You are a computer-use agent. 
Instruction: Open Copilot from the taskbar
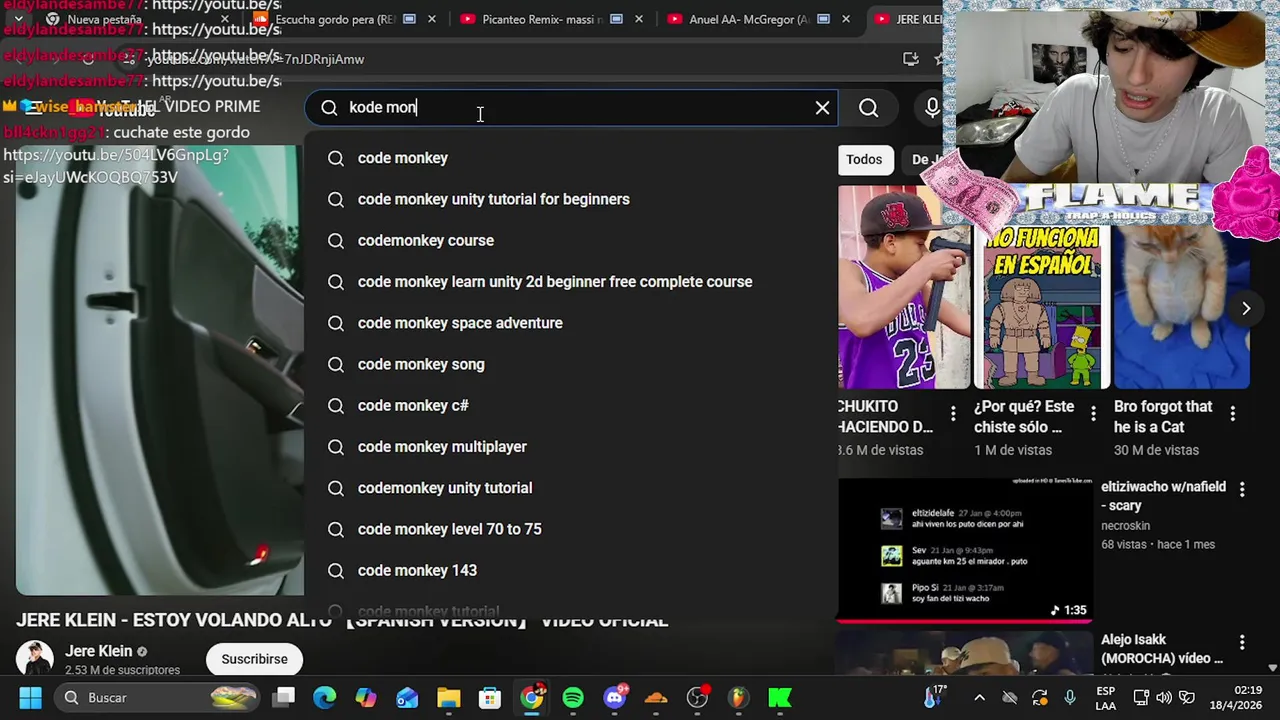pyautogui.click(x=366, y=697)
